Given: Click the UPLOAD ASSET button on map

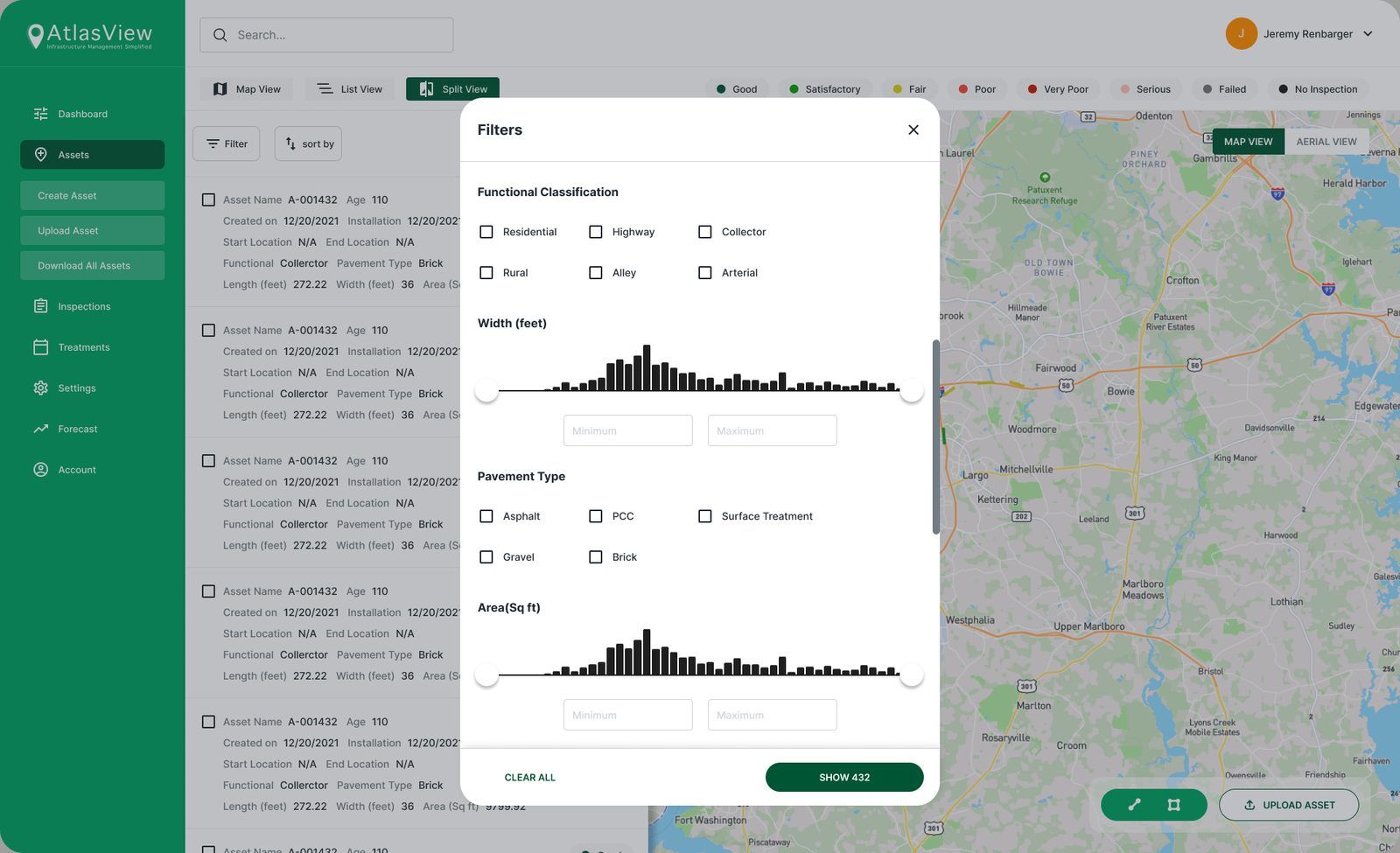Looking at the screenshot, I should 1289,805.
